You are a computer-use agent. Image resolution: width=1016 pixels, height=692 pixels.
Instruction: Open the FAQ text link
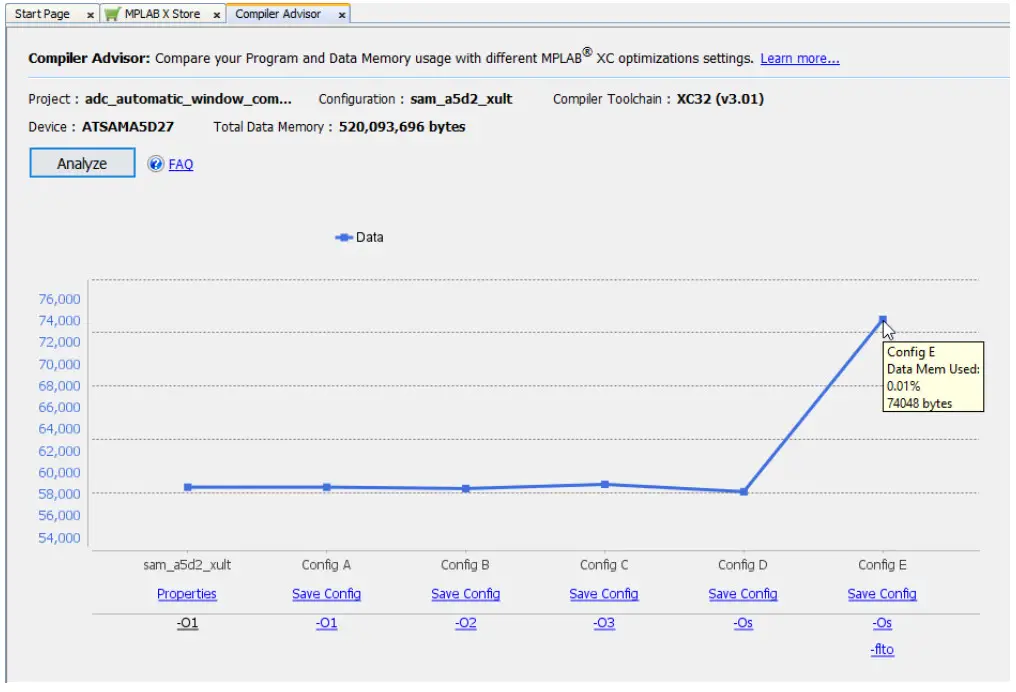point(181,164)
